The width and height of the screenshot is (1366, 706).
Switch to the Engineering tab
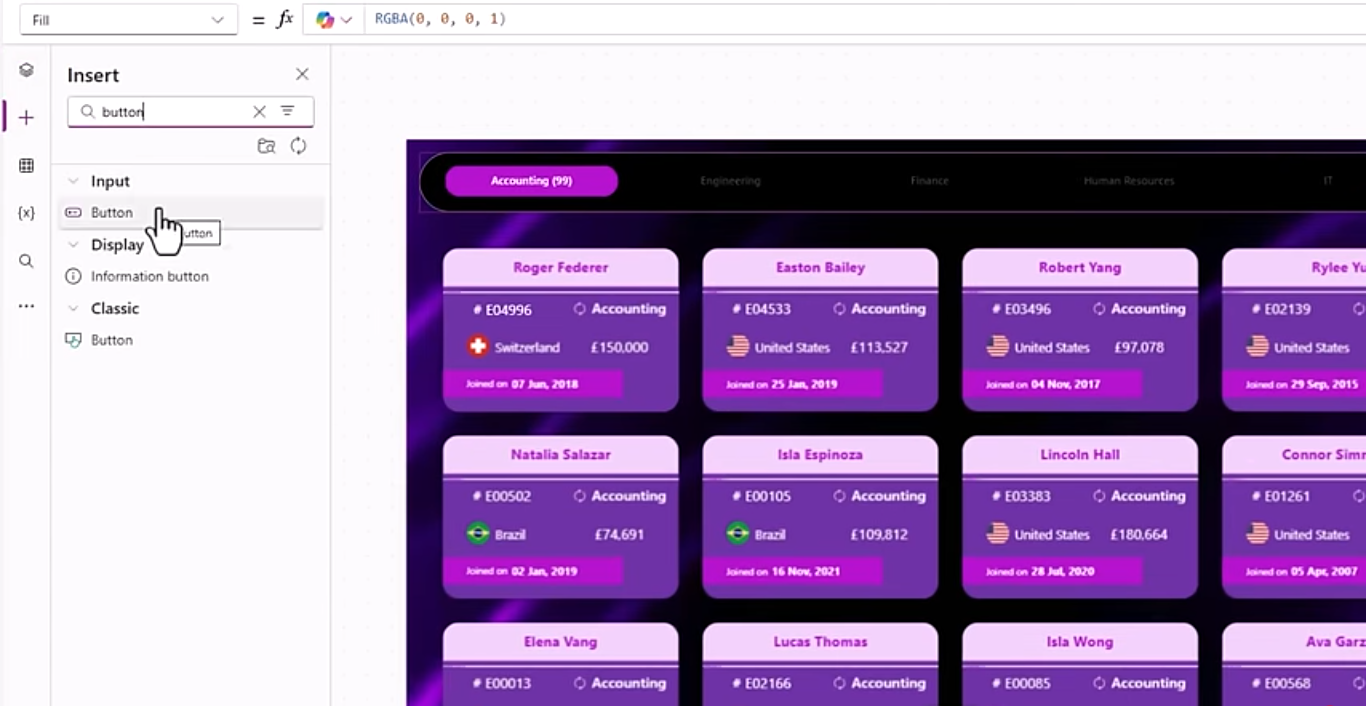point(730,181)
